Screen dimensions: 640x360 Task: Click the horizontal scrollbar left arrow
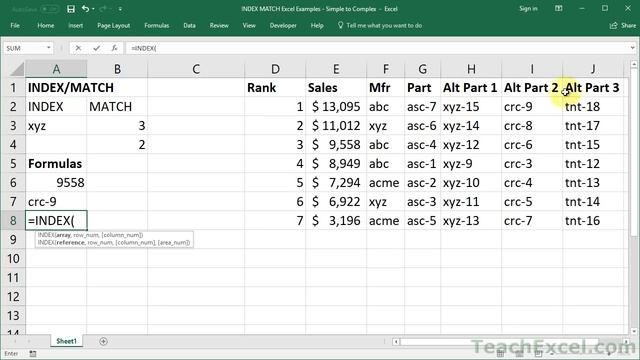[x=396, y=342]
